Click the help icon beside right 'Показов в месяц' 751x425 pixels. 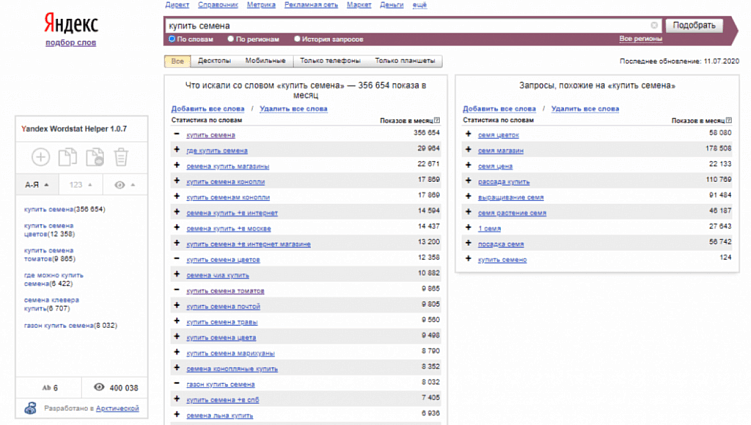(x=728, y=120)
